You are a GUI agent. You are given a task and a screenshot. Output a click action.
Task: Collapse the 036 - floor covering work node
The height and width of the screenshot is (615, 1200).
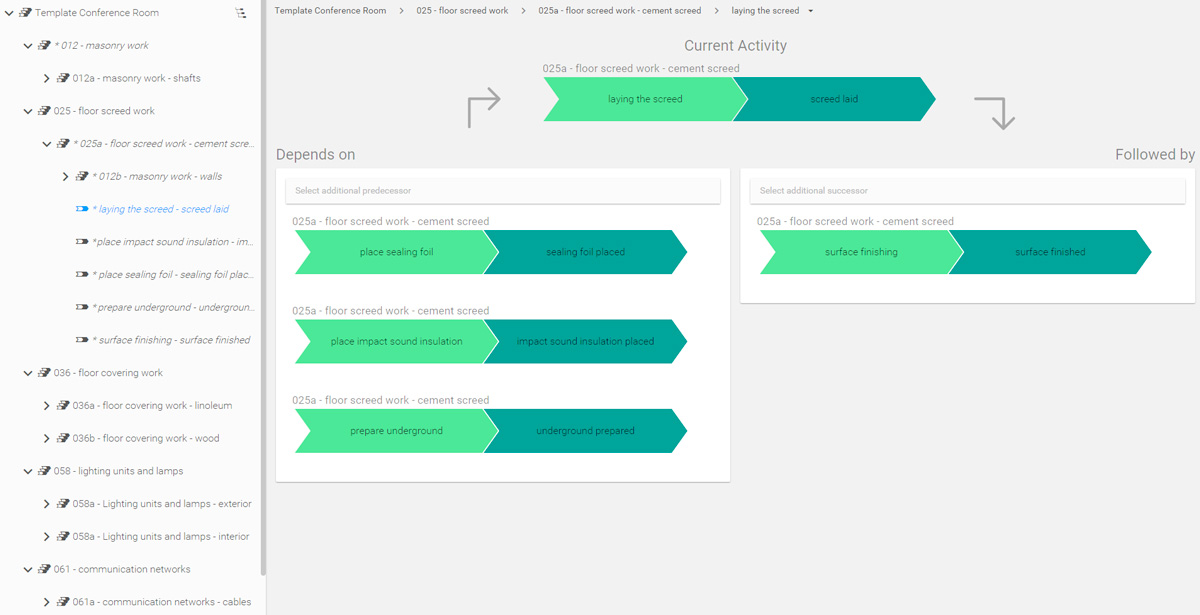28,373
